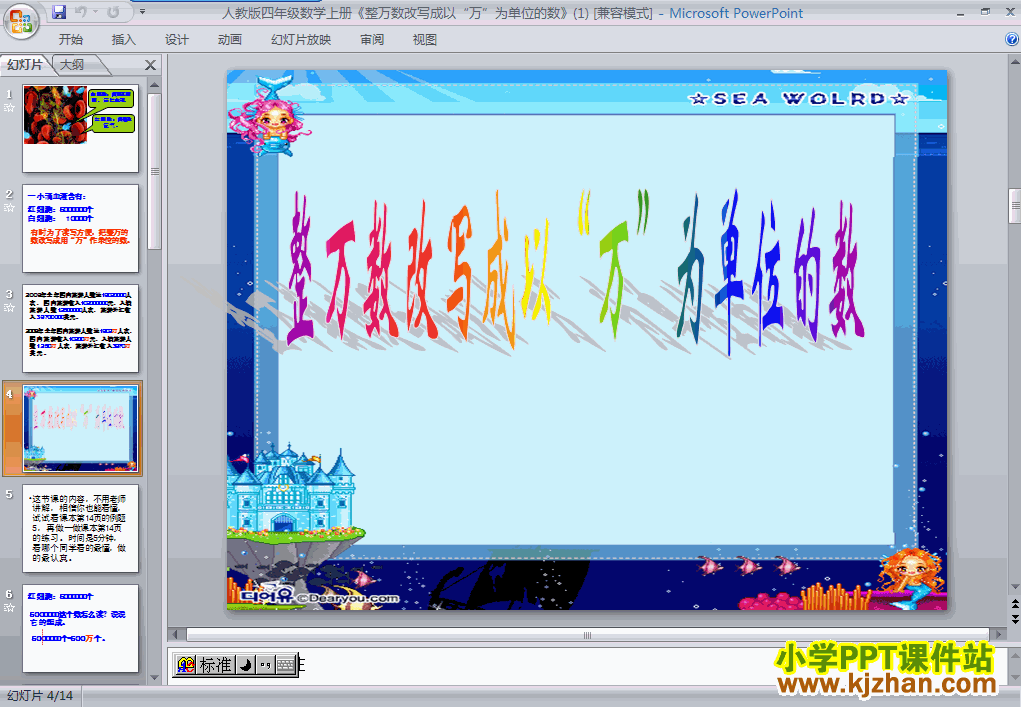The width and height of the screenshot is (1021, 707).
Task: Play animations via star icon under slide 2
Action: pyautogui.click(x=9, y=208)
